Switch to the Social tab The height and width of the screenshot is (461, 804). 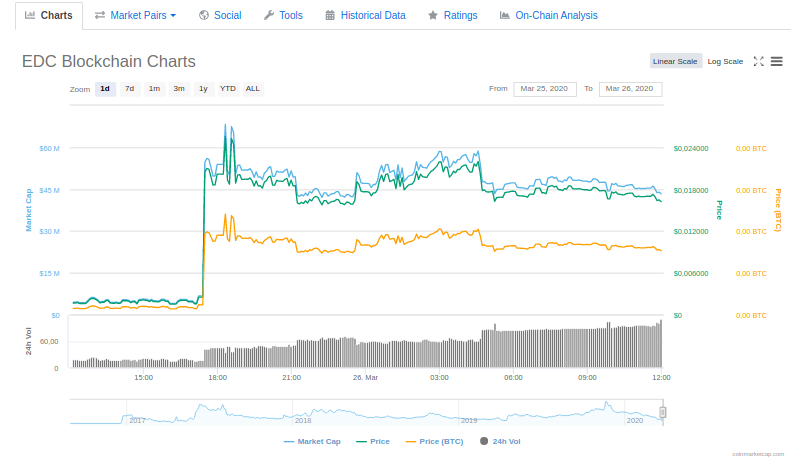coord(220,15)
